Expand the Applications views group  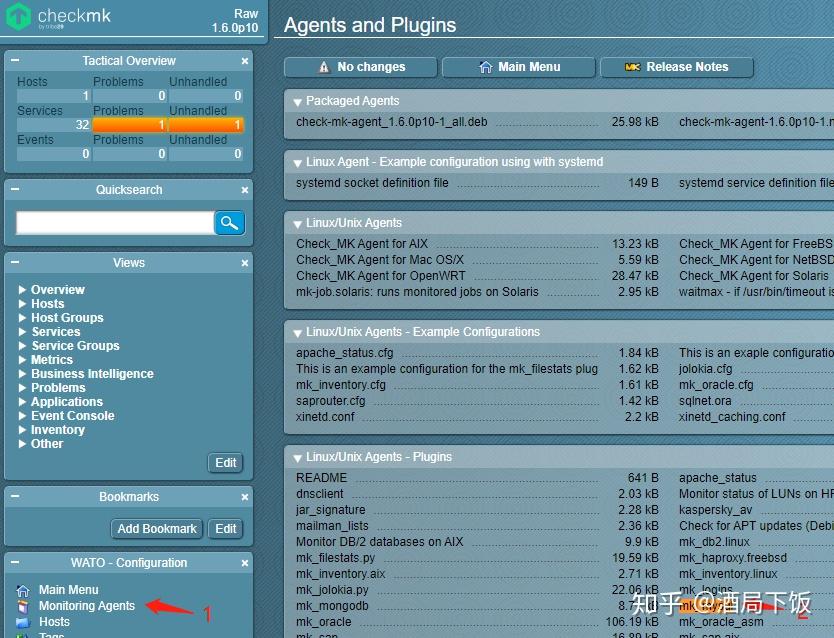22,401
